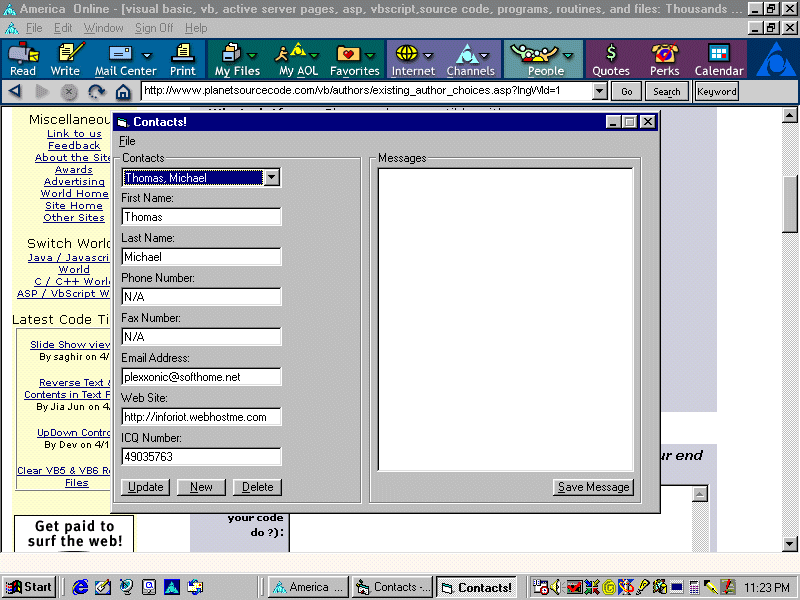Click the Windows Start button
The image size is (800, 600).
click(29, 587)
